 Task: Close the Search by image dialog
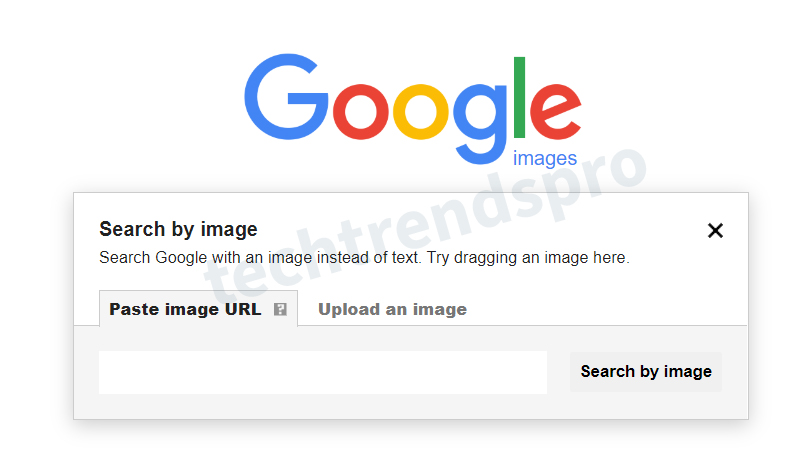[715, 230]
